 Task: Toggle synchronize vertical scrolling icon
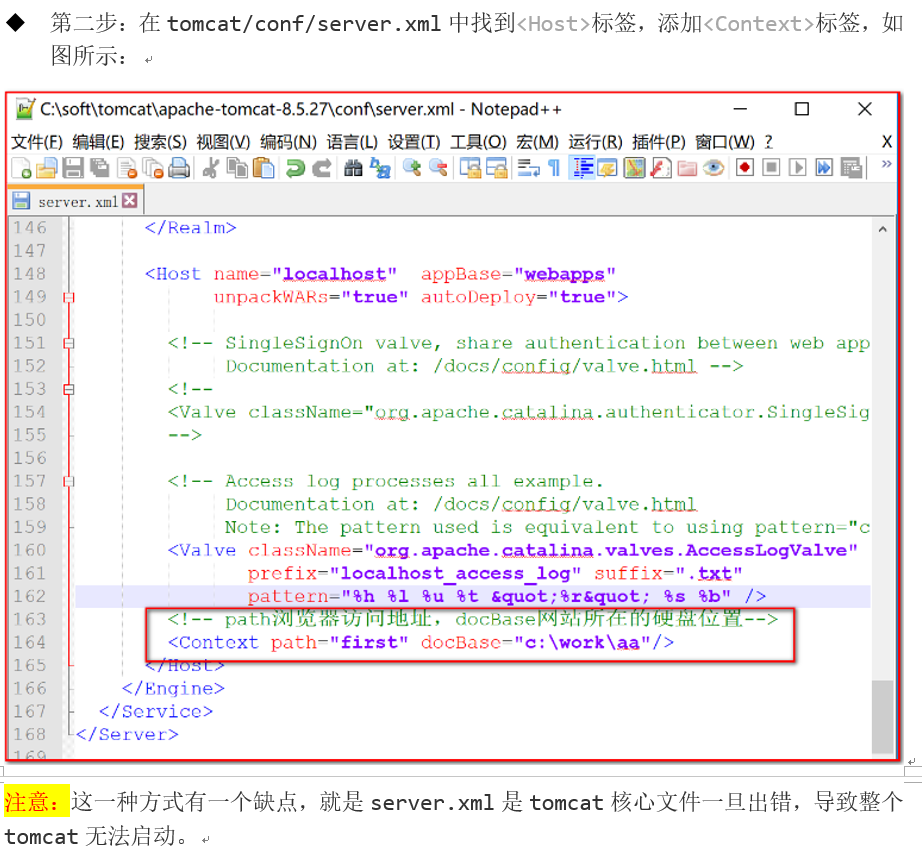point(470,168)
